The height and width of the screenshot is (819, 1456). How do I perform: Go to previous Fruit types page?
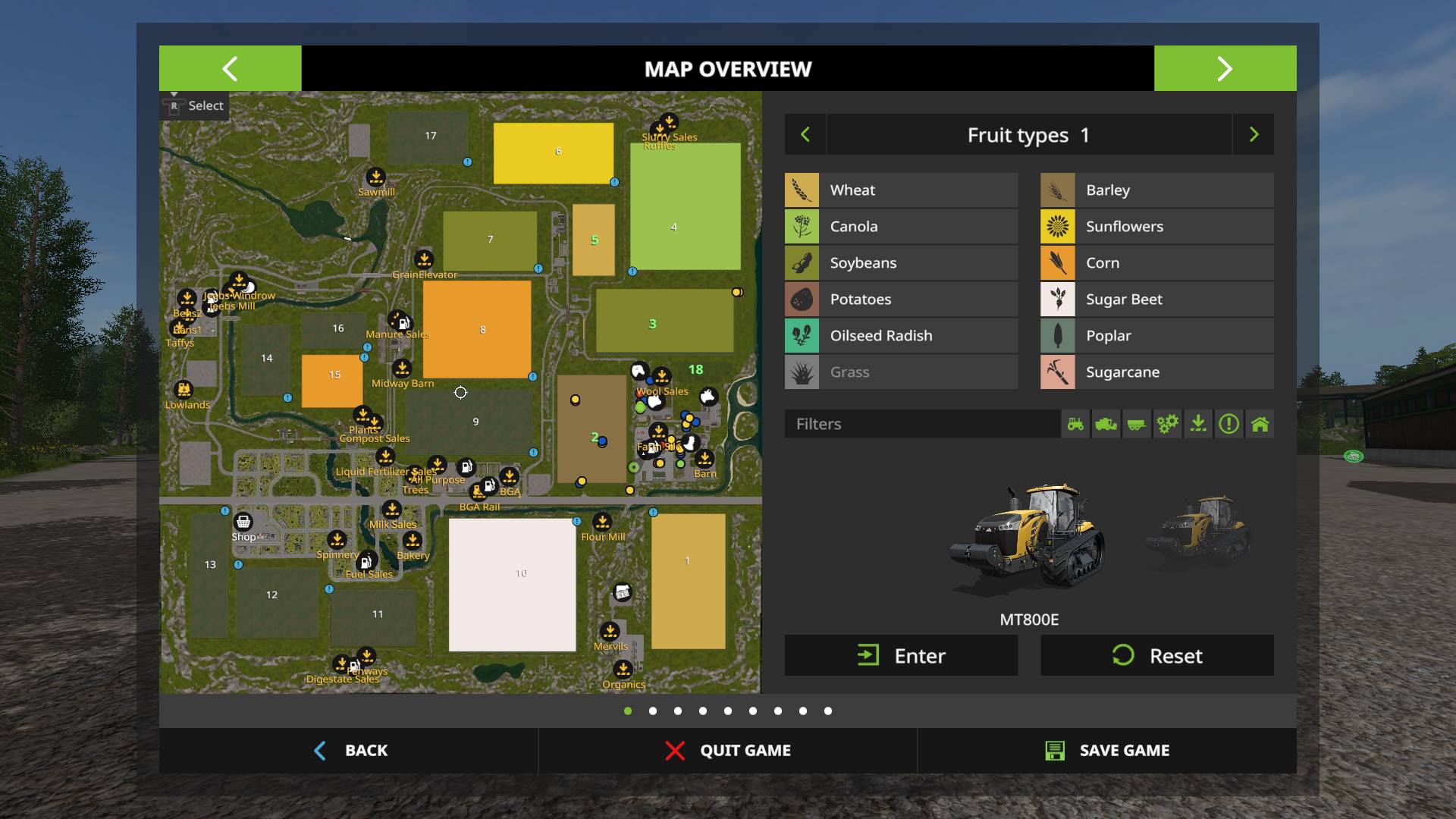[x=805, y=135]
